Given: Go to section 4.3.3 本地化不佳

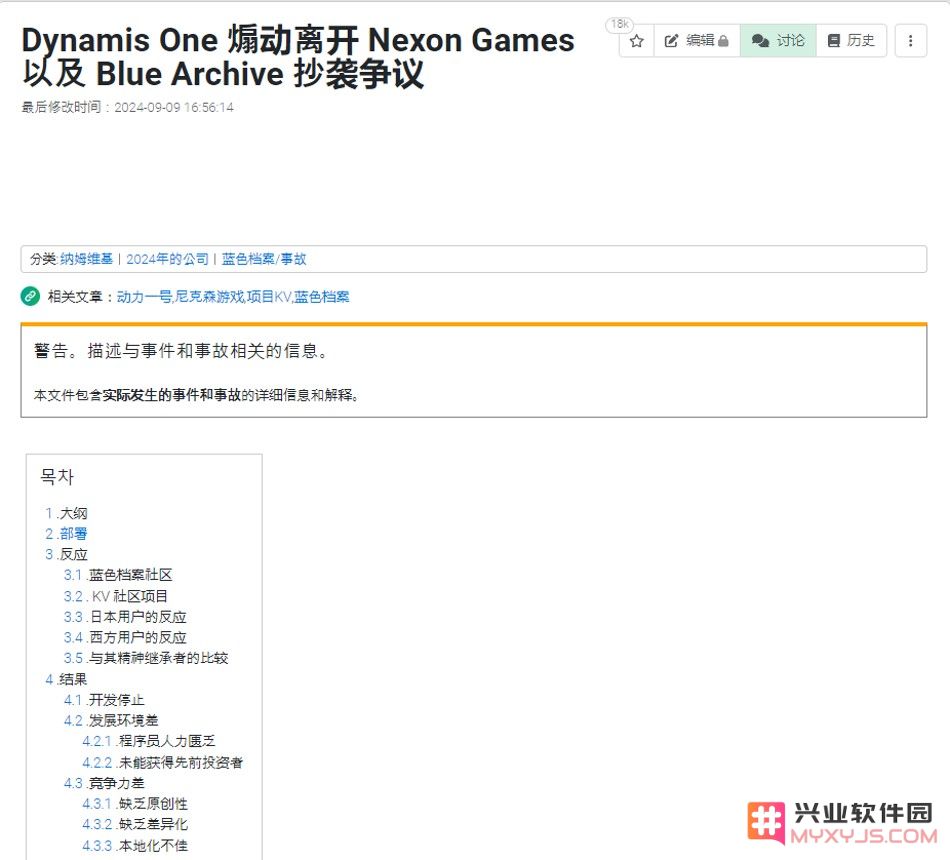Looking at the screenshot, I should pos(135,845).
